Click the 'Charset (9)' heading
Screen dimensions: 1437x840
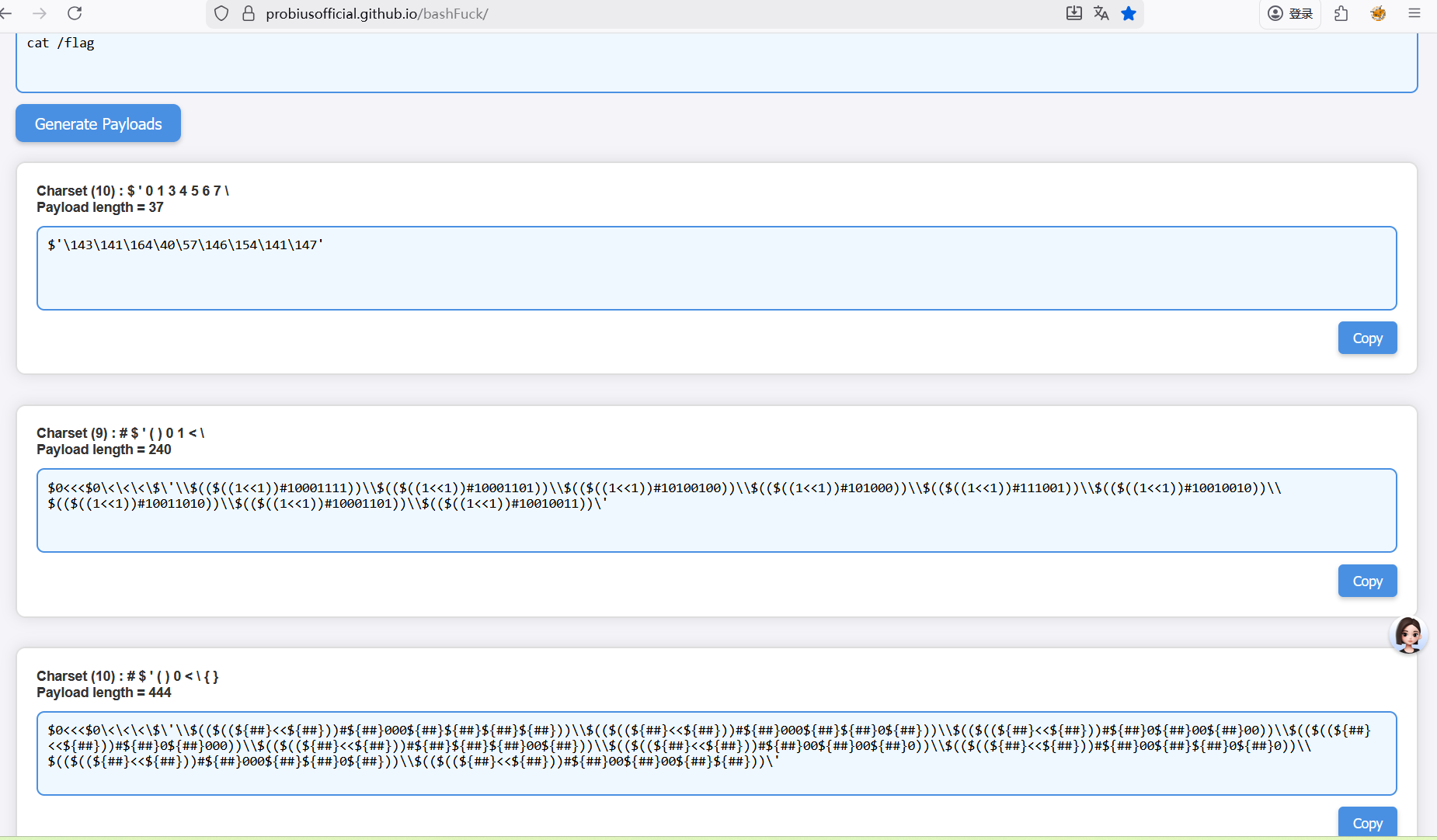pyautogui.click(x=120, y=433)
